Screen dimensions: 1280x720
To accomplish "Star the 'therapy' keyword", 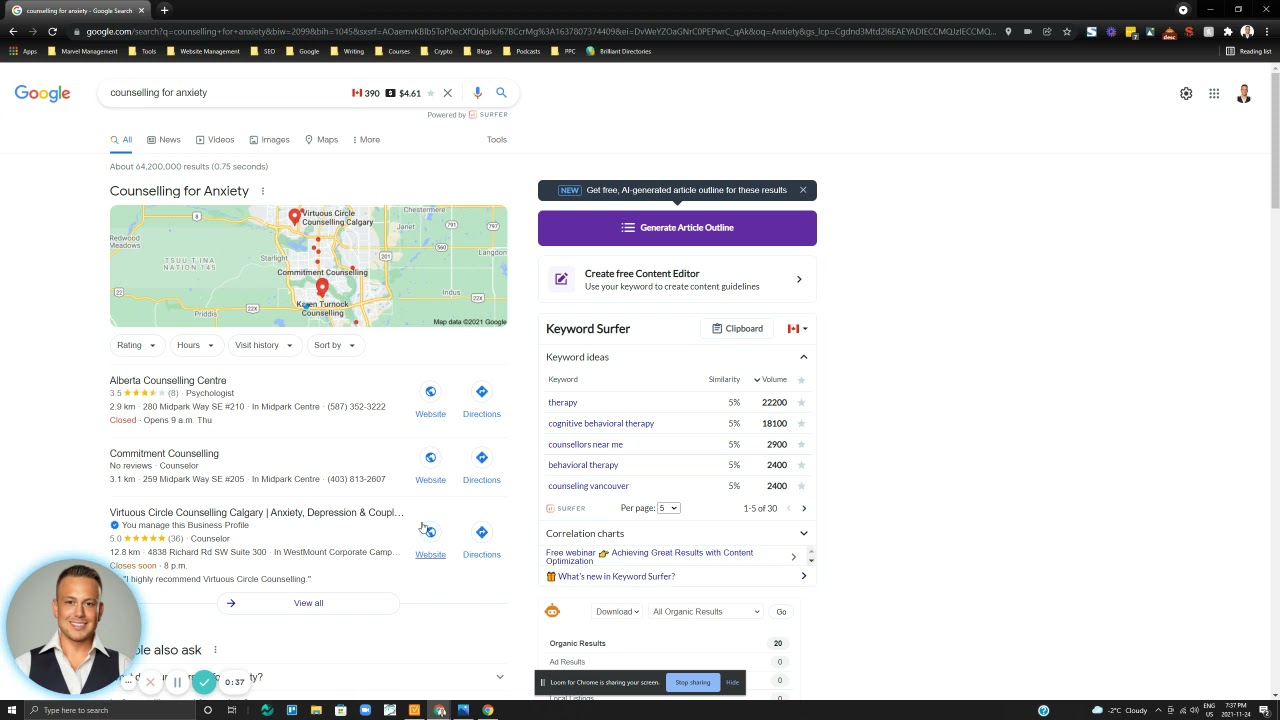I will coord(801,402).
